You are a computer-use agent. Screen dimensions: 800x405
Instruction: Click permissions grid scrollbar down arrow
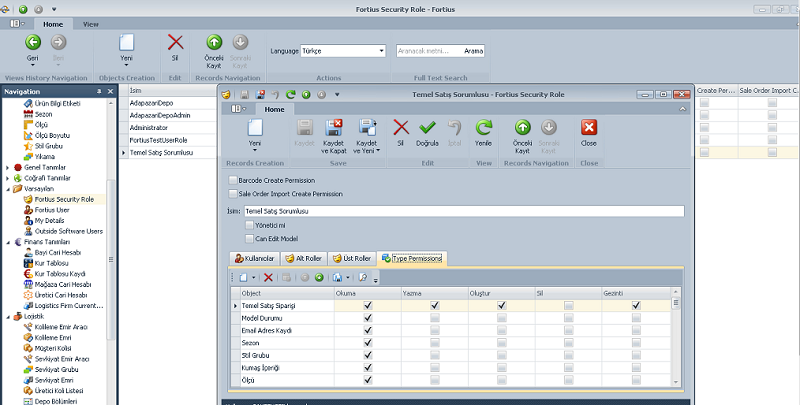pyautogui.click(x=676, y=382)
